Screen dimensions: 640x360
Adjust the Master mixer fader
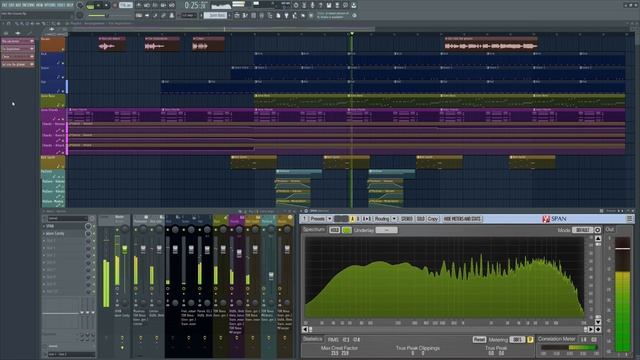[x=124, y=249]
